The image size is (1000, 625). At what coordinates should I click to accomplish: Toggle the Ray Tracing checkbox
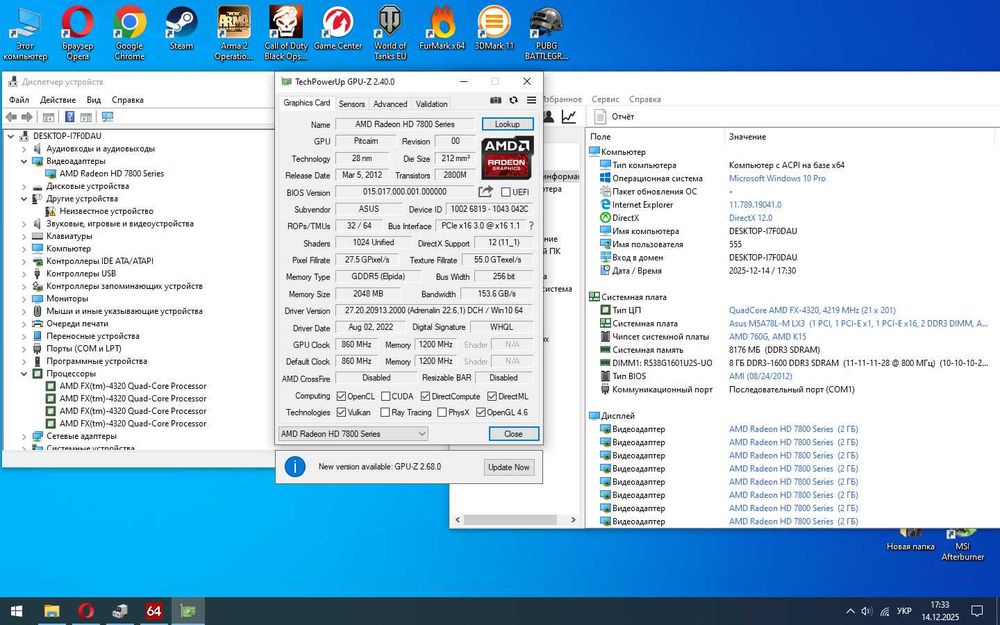tap(385, 413)
